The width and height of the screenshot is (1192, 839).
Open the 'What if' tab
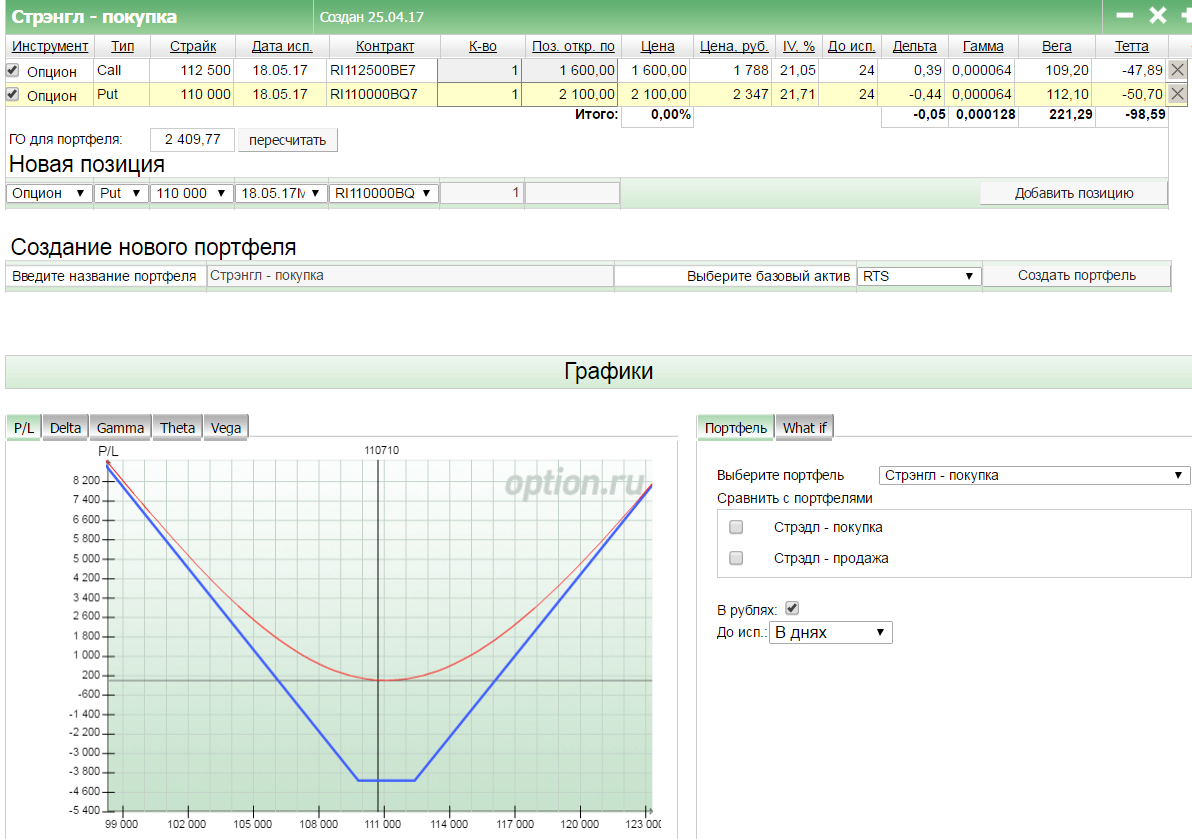pyautogui.click(x=804, y=428)
